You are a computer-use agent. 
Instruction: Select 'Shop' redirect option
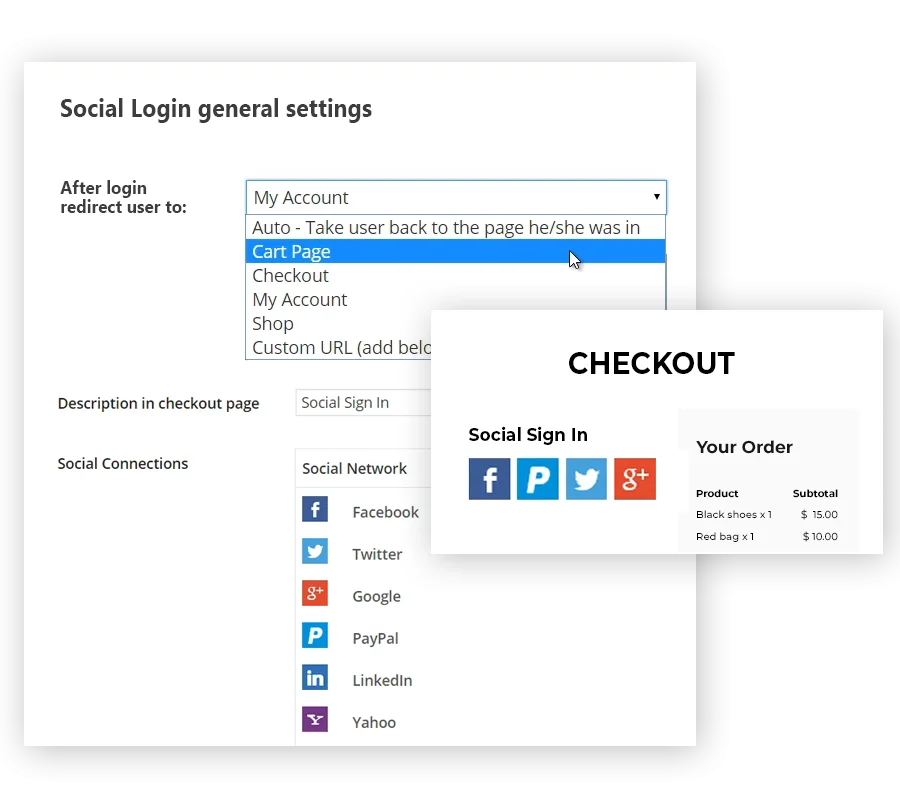click(339, 324)
